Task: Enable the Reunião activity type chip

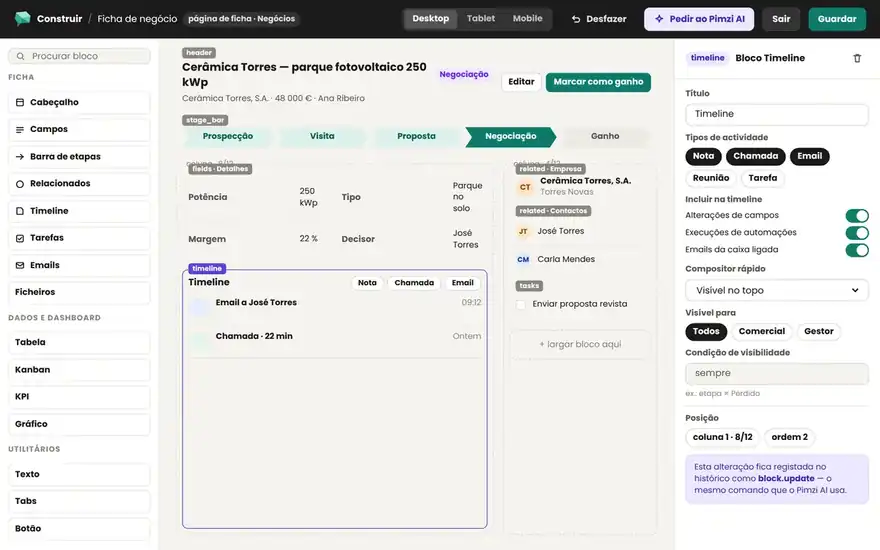Action: coord(711,178)
